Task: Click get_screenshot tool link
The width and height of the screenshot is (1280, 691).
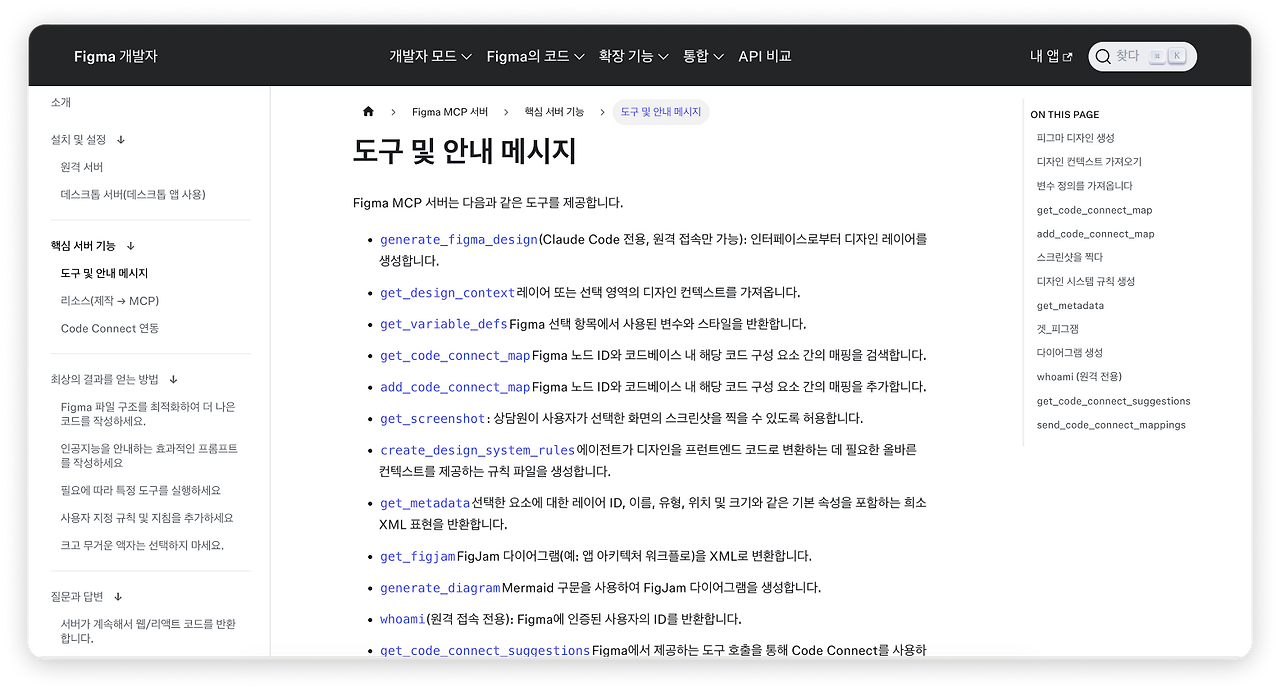Action: click(433, 419)
